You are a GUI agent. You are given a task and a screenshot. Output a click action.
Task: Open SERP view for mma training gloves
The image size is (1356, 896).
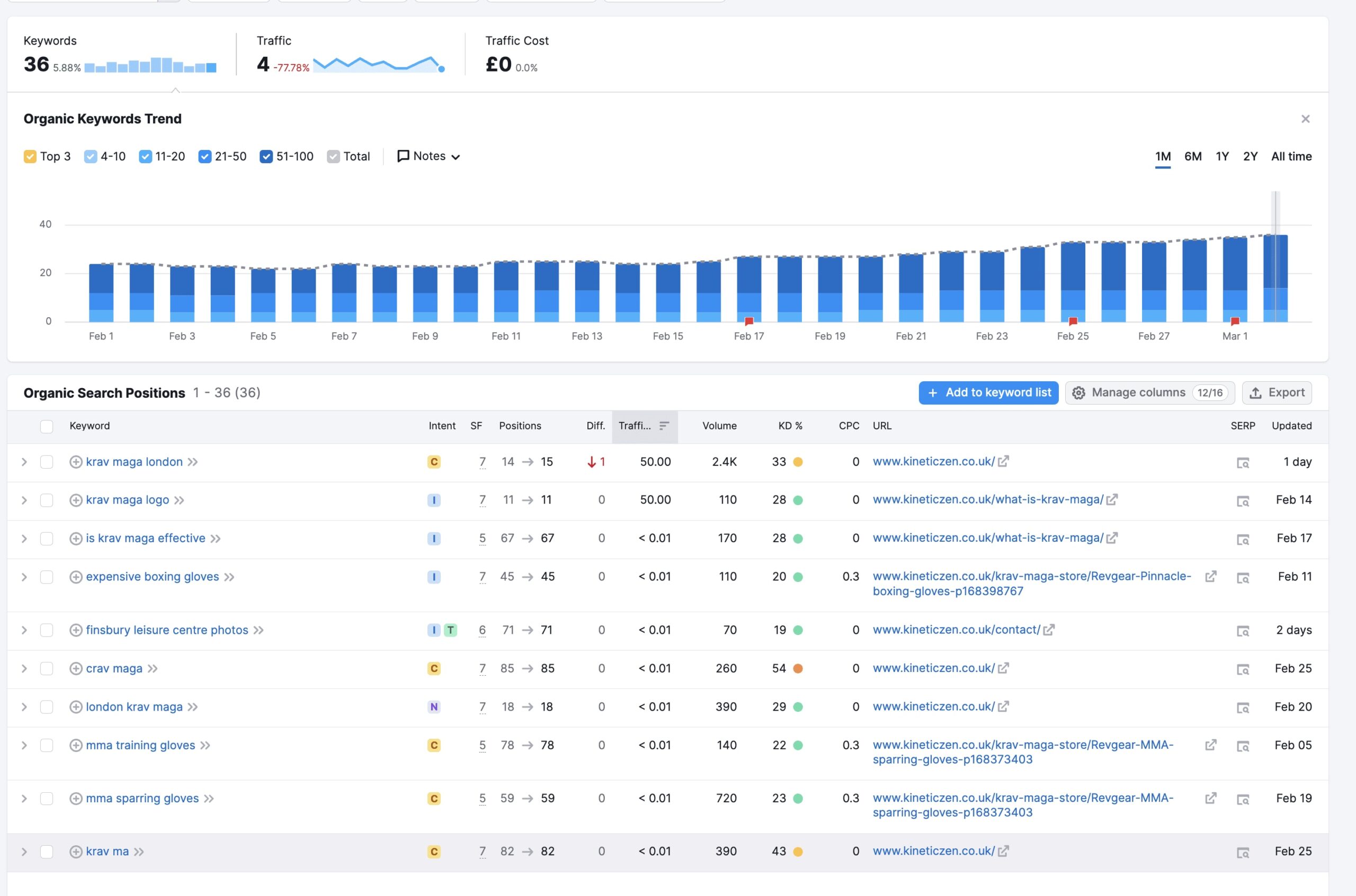(x=1242, y=746)
